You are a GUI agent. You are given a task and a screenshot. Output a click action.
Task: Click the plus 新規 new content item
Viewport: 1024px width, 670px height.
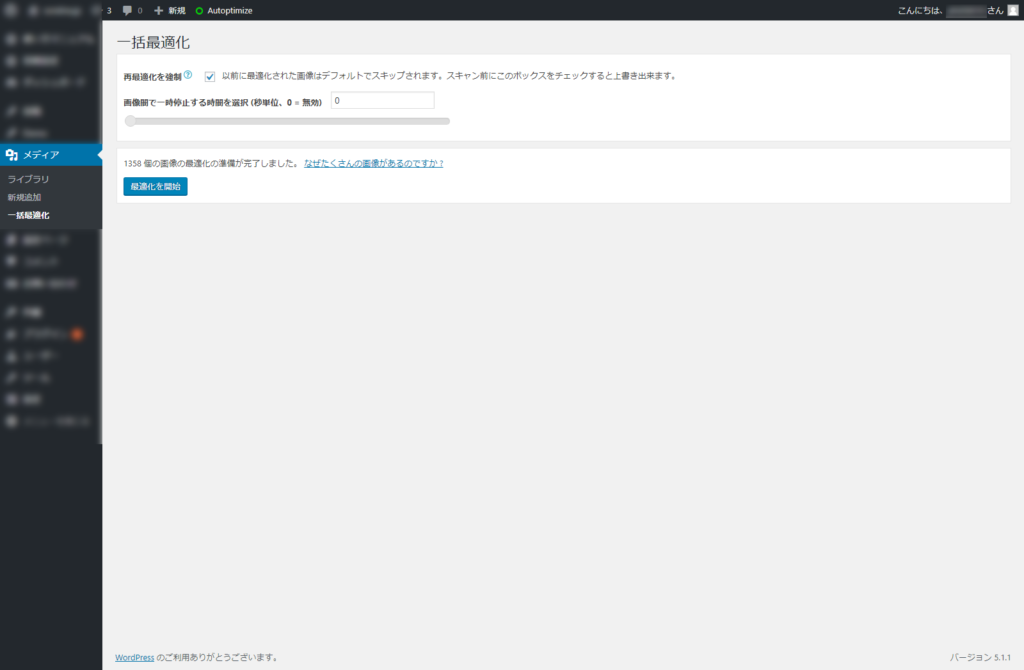(x=170, y=10)
